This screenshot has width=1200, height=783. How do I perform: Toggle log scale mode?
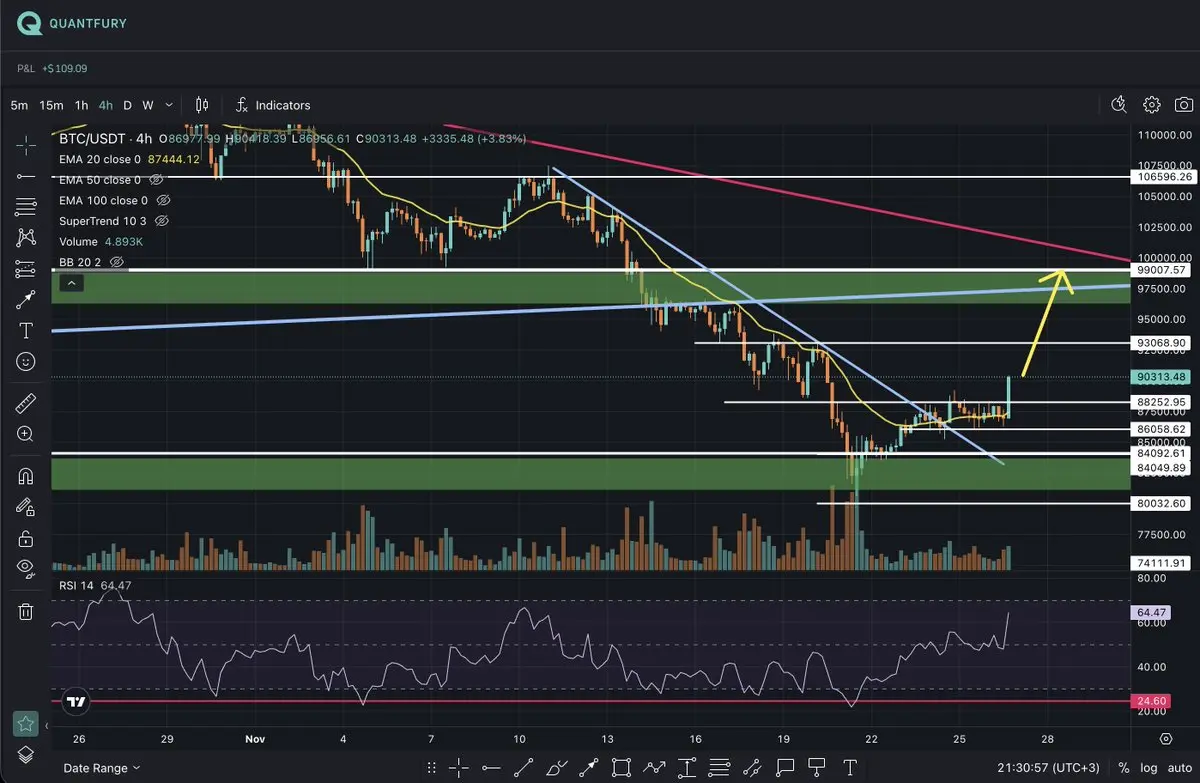pos(1147,768)
